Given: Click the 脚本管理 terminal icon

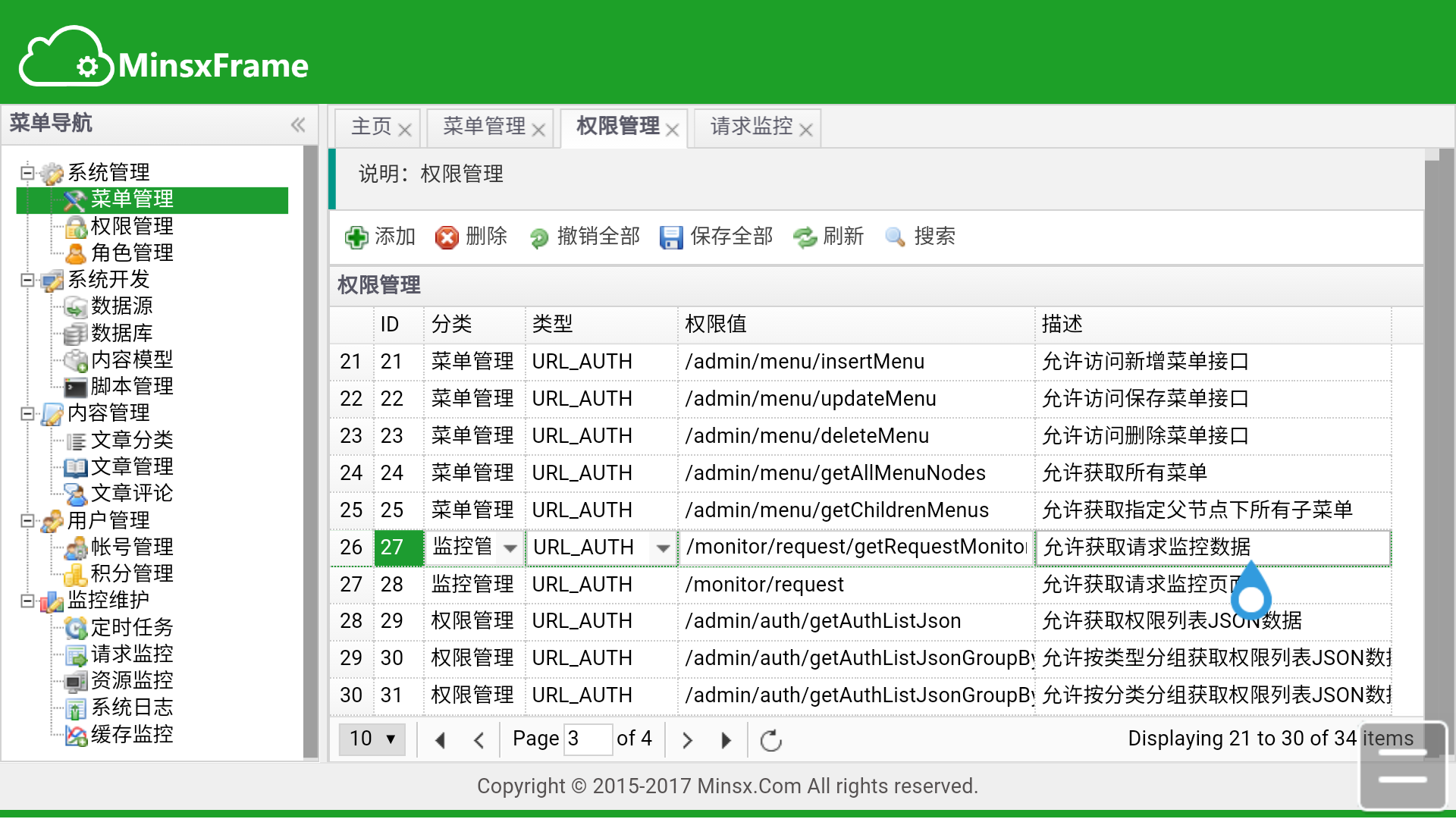Looking at the screenshot, I should click(75, 388).
